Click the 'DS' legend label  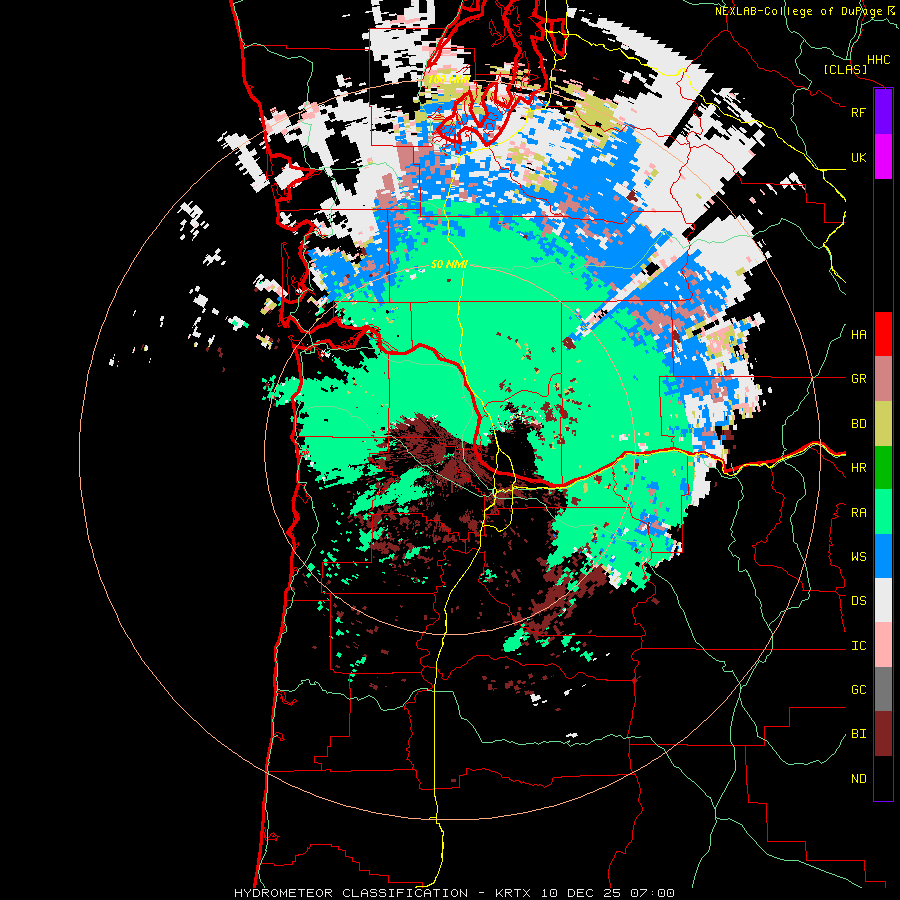858,601
